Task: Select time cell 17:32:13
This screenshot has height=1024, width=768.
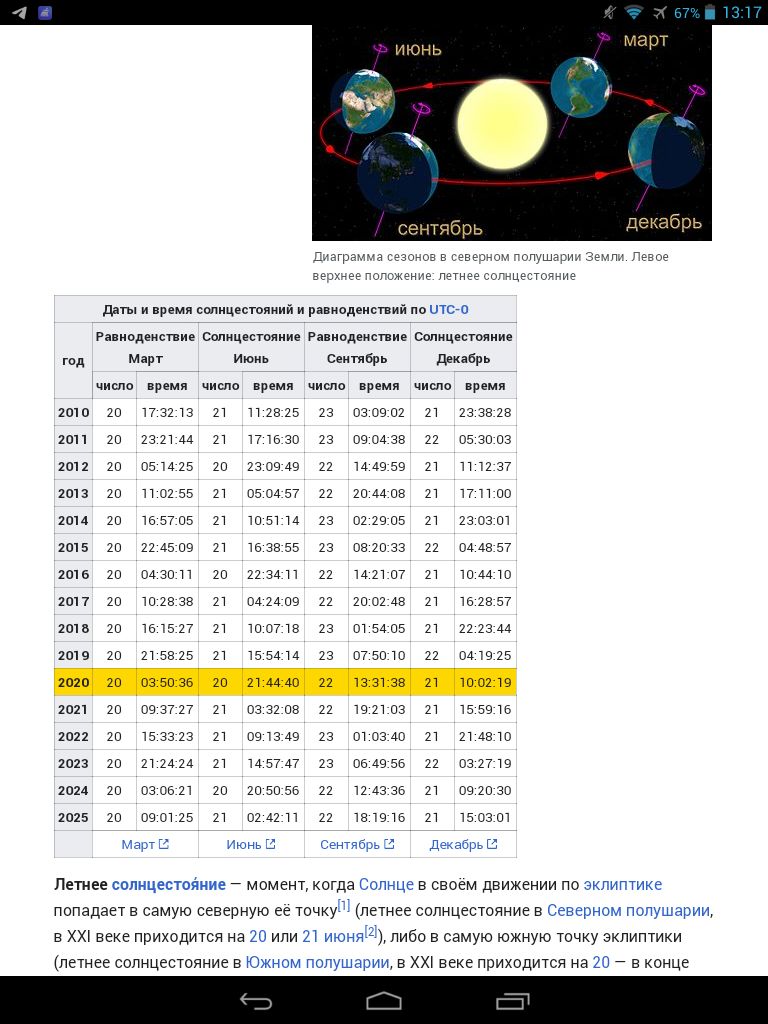Action: [167, 413]
